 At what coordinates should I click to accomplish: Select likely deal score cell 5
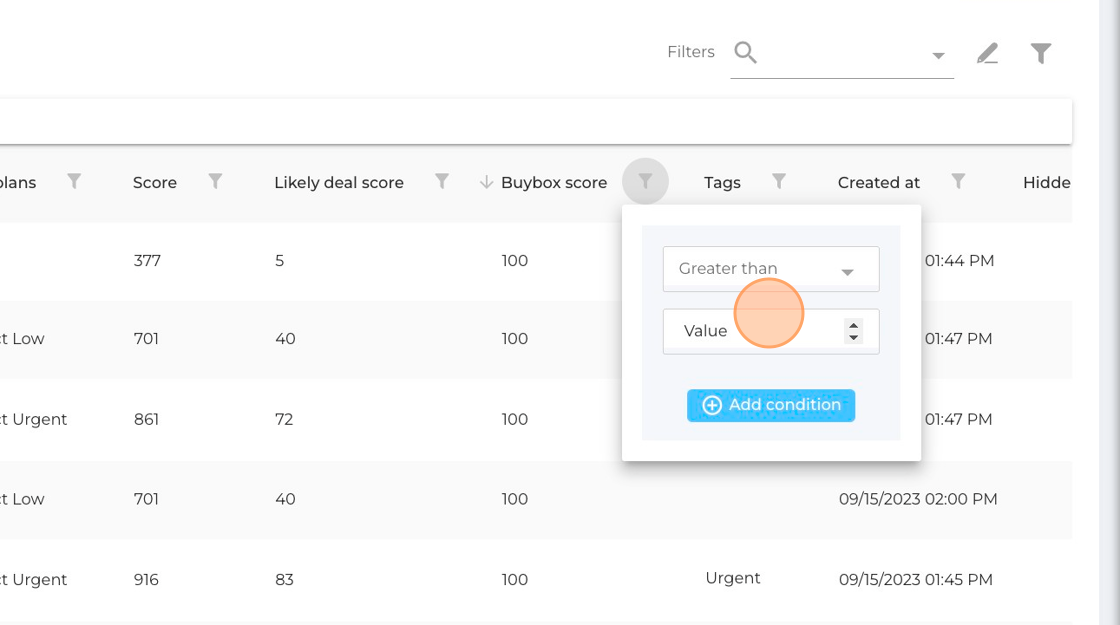pyautogui.click(x=279, y=261)
